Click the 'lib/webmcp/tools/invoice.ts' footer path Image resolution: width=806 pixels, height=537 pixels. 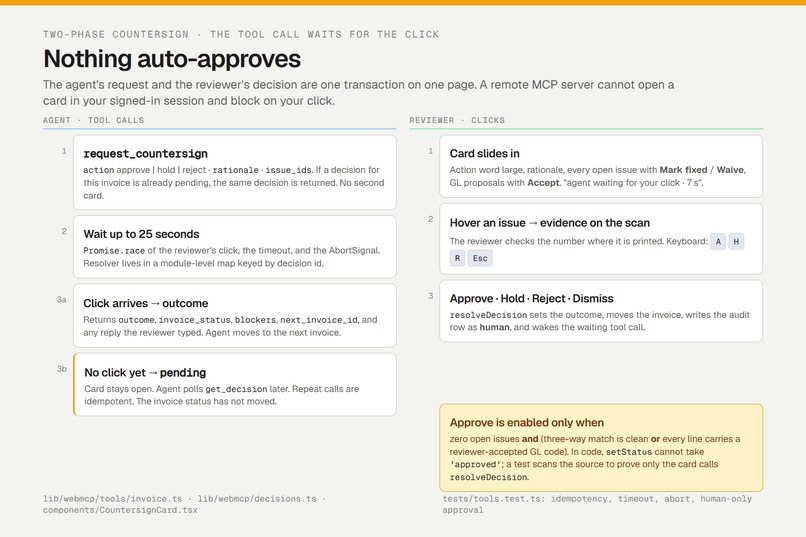113,498
